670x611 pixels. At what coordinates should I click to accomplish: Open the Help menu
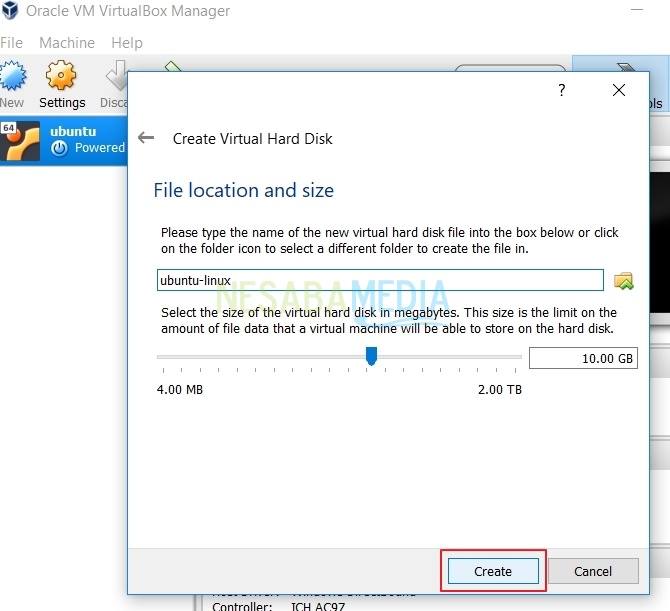tap(127, 43)
